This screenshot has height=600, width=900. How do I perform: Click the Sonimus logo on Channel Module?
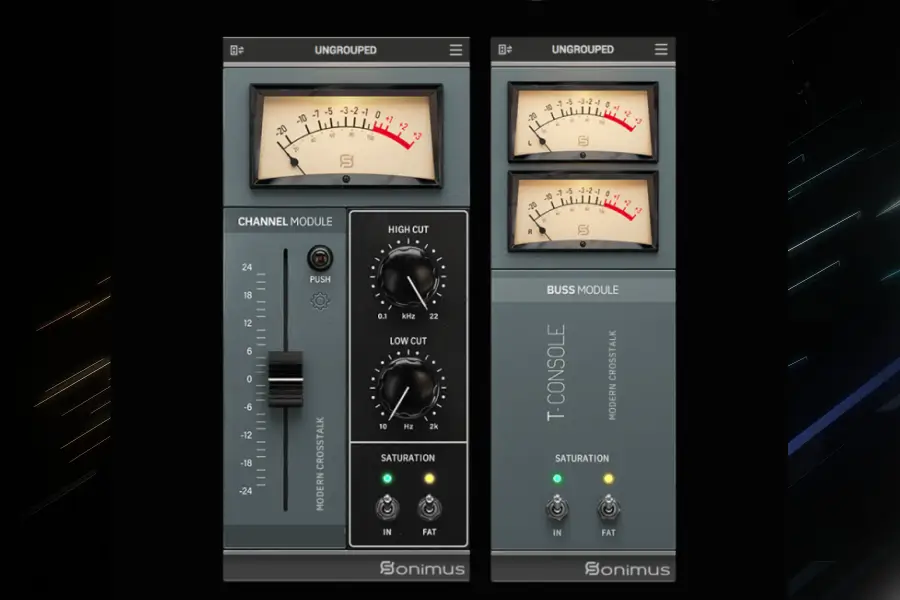click(x=422, y=568)
